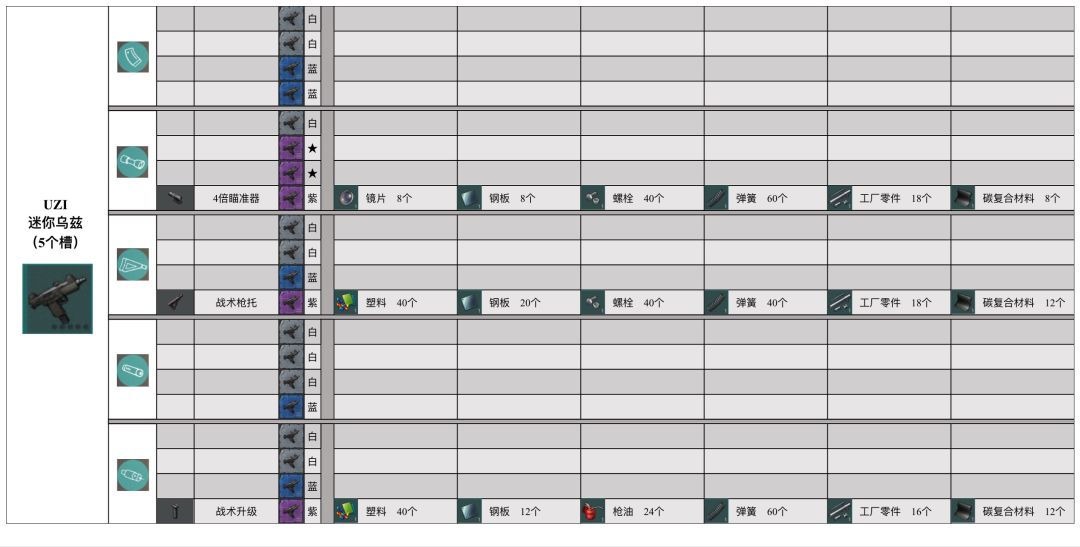Click purple gun quality icon in 战术枪托 row
Image resolution: width=1080 pixels, height=547 pixels.
(291, 302)
